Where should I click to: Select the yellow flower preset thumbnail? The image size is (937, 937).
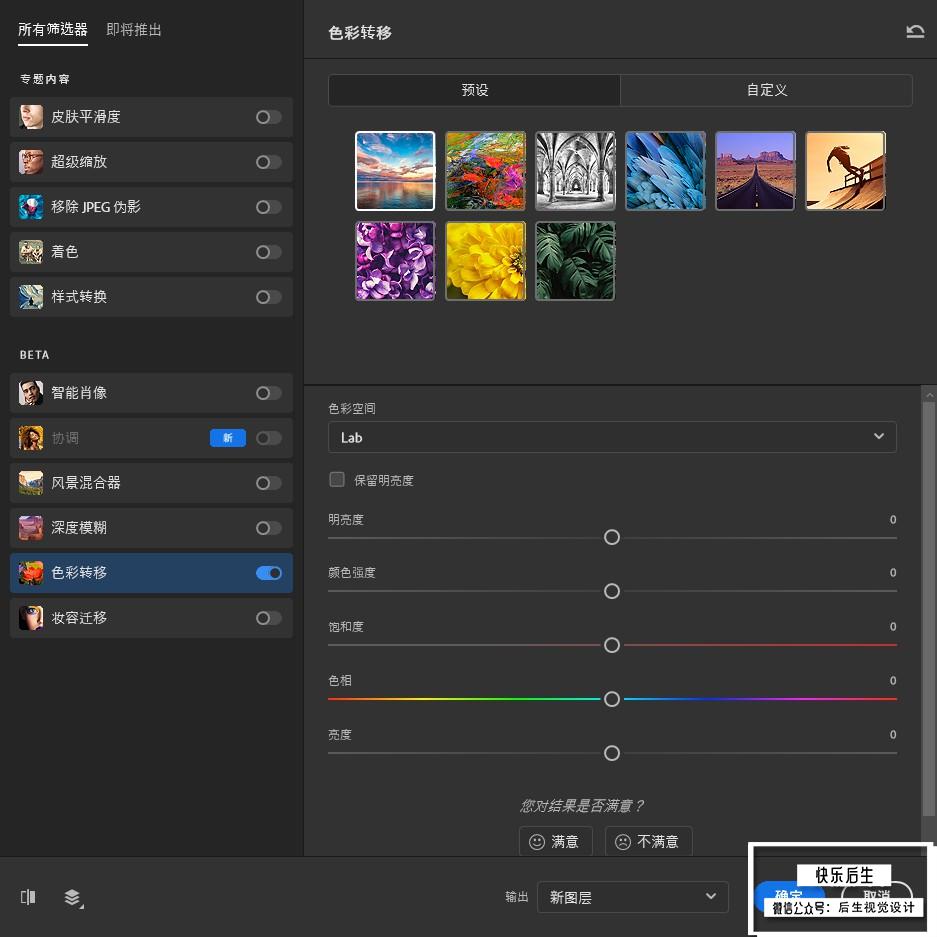(x=485, y=261)
